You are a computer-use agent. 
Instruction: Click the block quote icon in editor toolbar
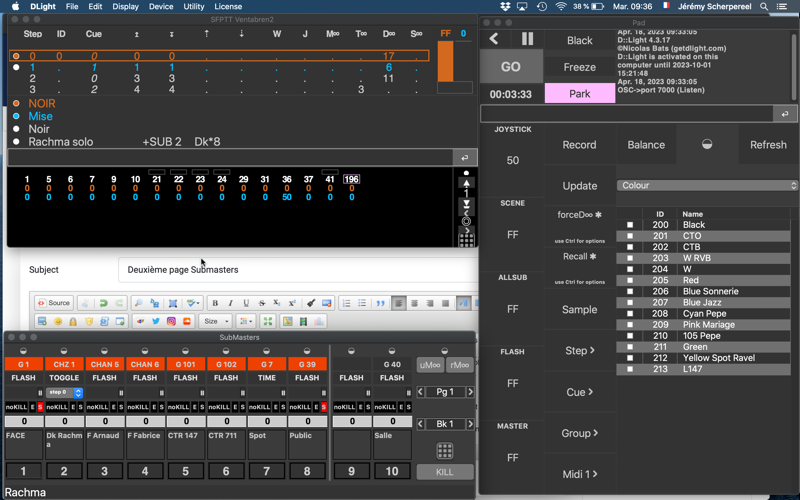click(x=380, y=303)
